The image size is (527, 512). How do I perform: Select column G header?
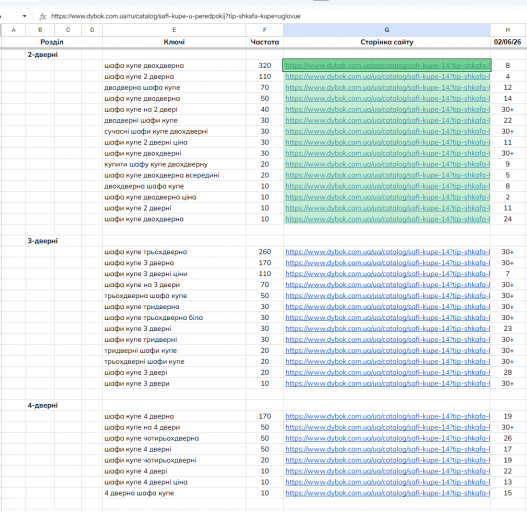(387, 30)
